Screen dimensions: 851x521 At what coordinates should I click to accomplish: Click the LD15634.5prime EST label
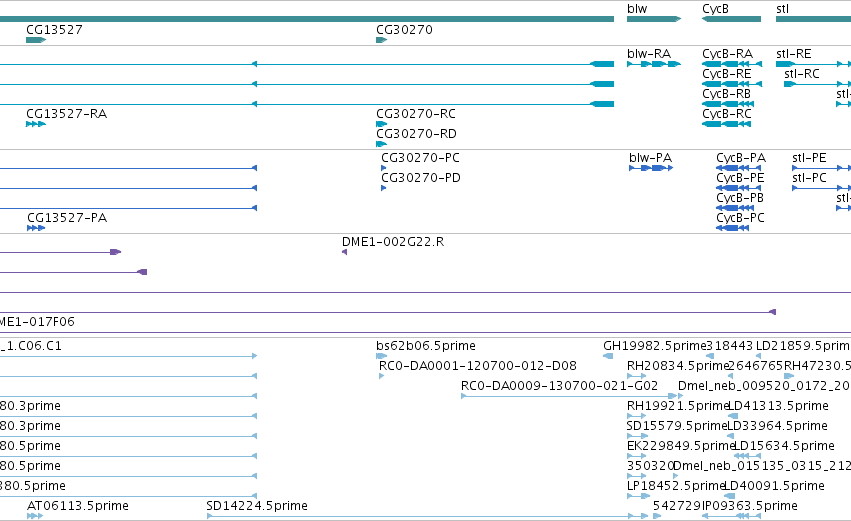click(x=784, y=446)
